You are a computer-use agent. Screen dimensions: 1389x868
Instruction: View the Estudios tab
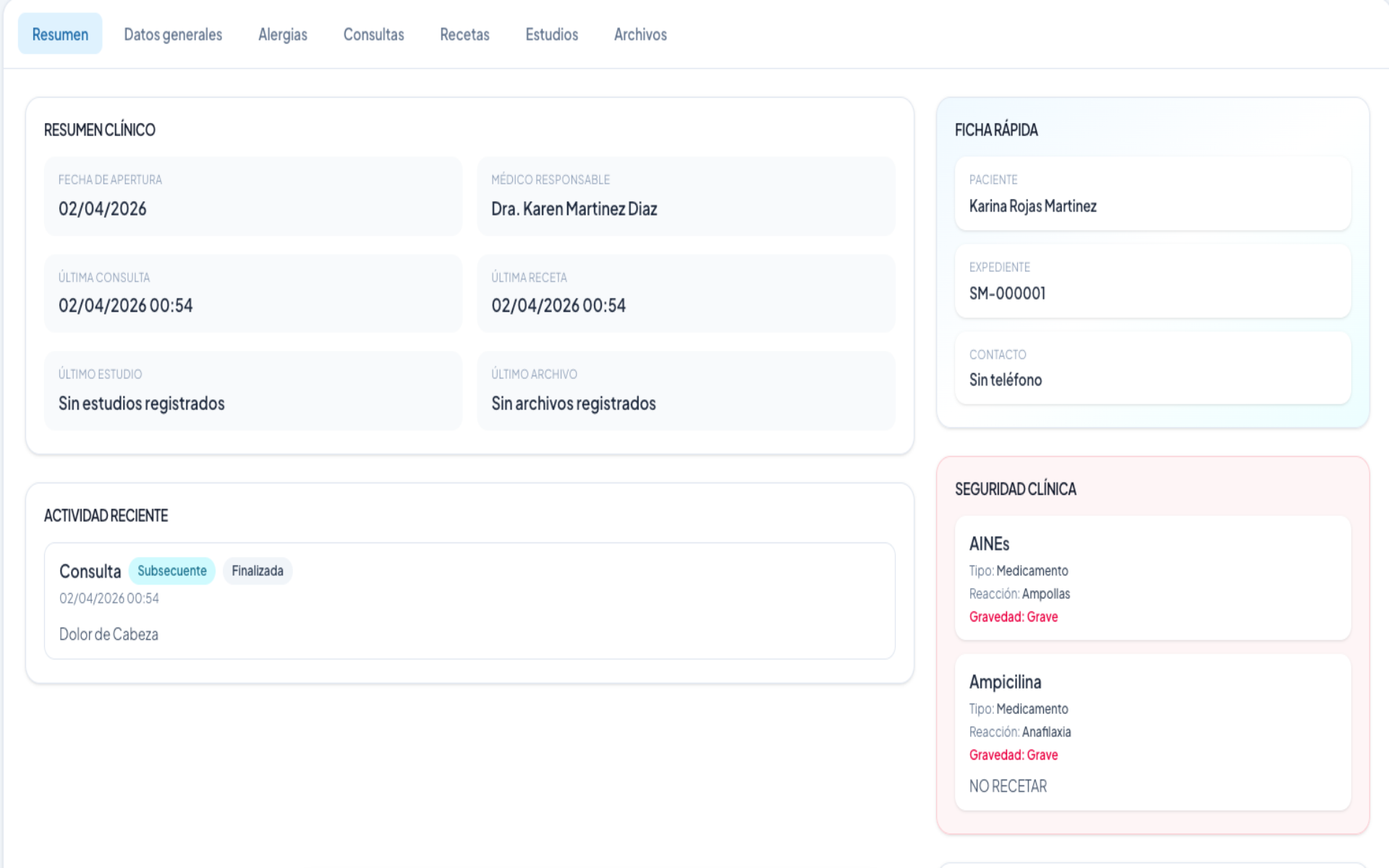551,34
